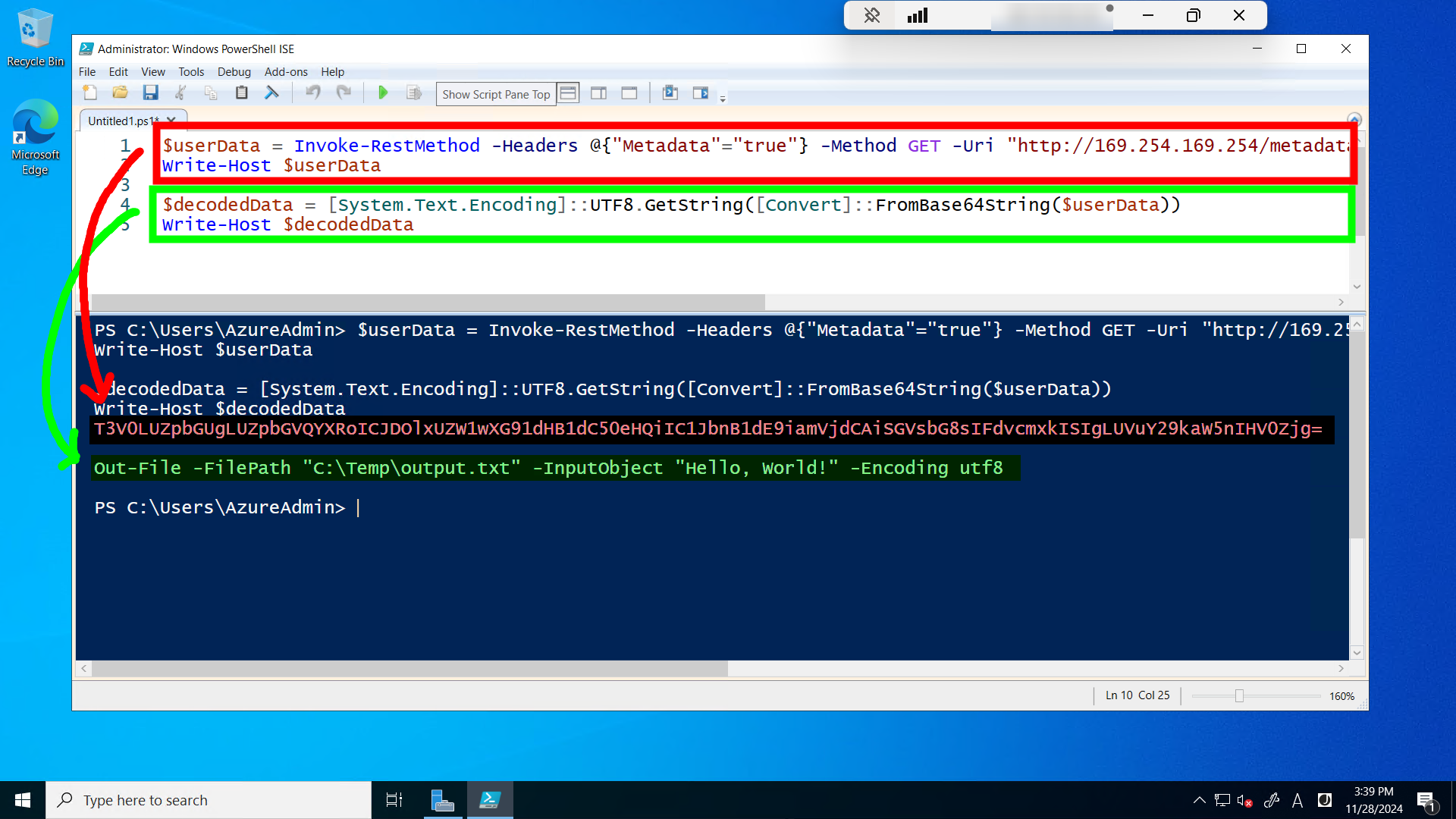Toggle the Show Script Pane Top layout
The image size is (1456, 819).
coord(568,93)
